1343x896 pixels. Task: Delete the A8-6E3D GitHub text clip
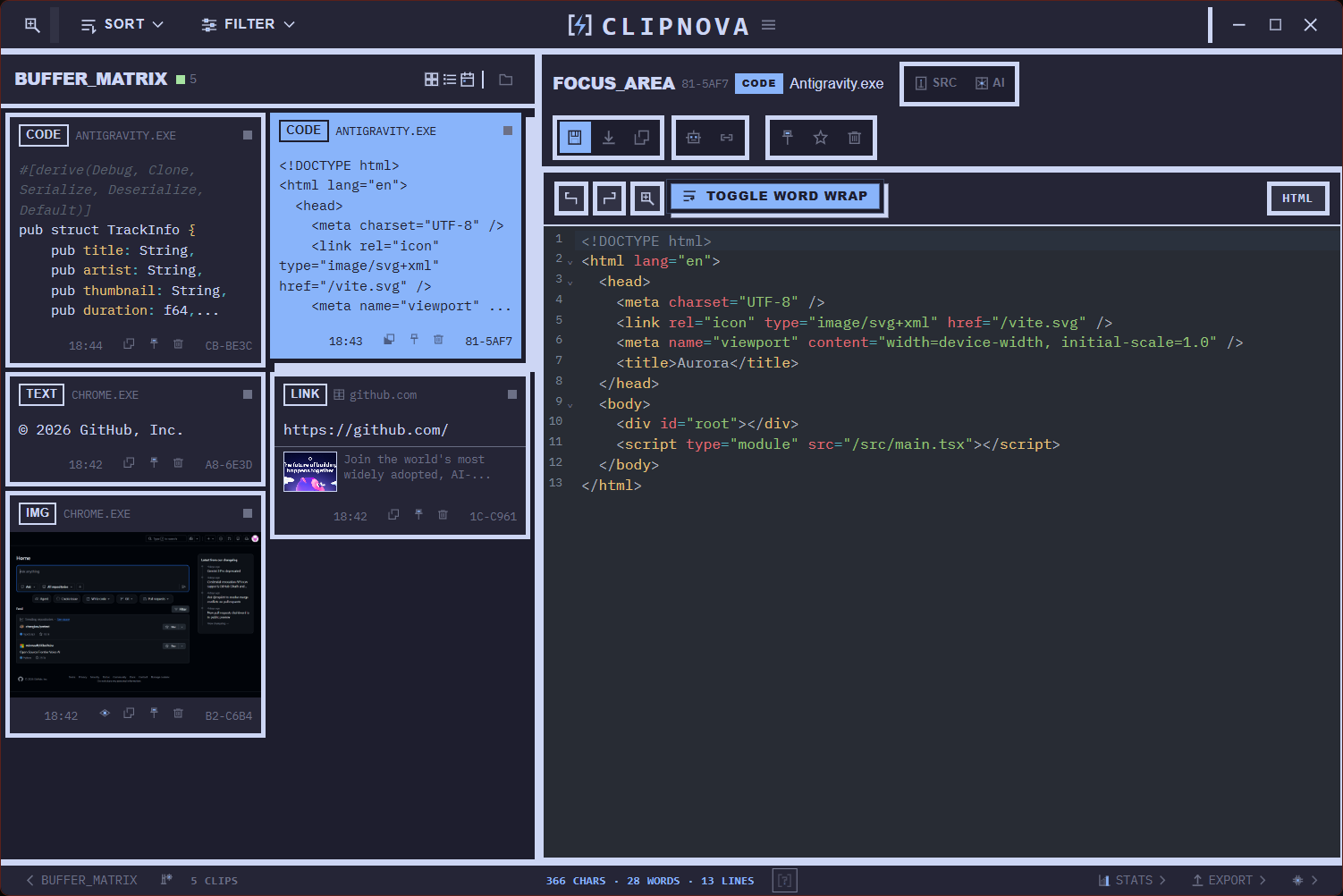[178, 463]
